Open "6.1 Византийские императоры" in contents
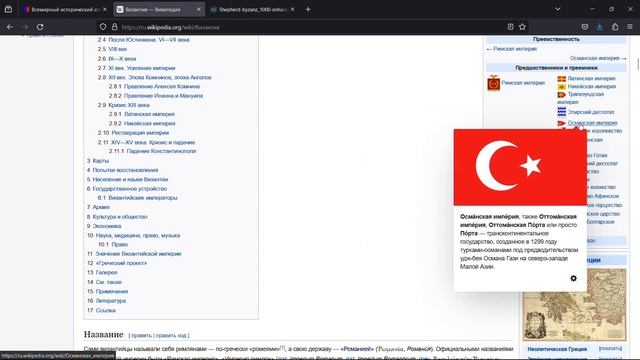Viewport: 640px width, 360px height. click(138, 198)
